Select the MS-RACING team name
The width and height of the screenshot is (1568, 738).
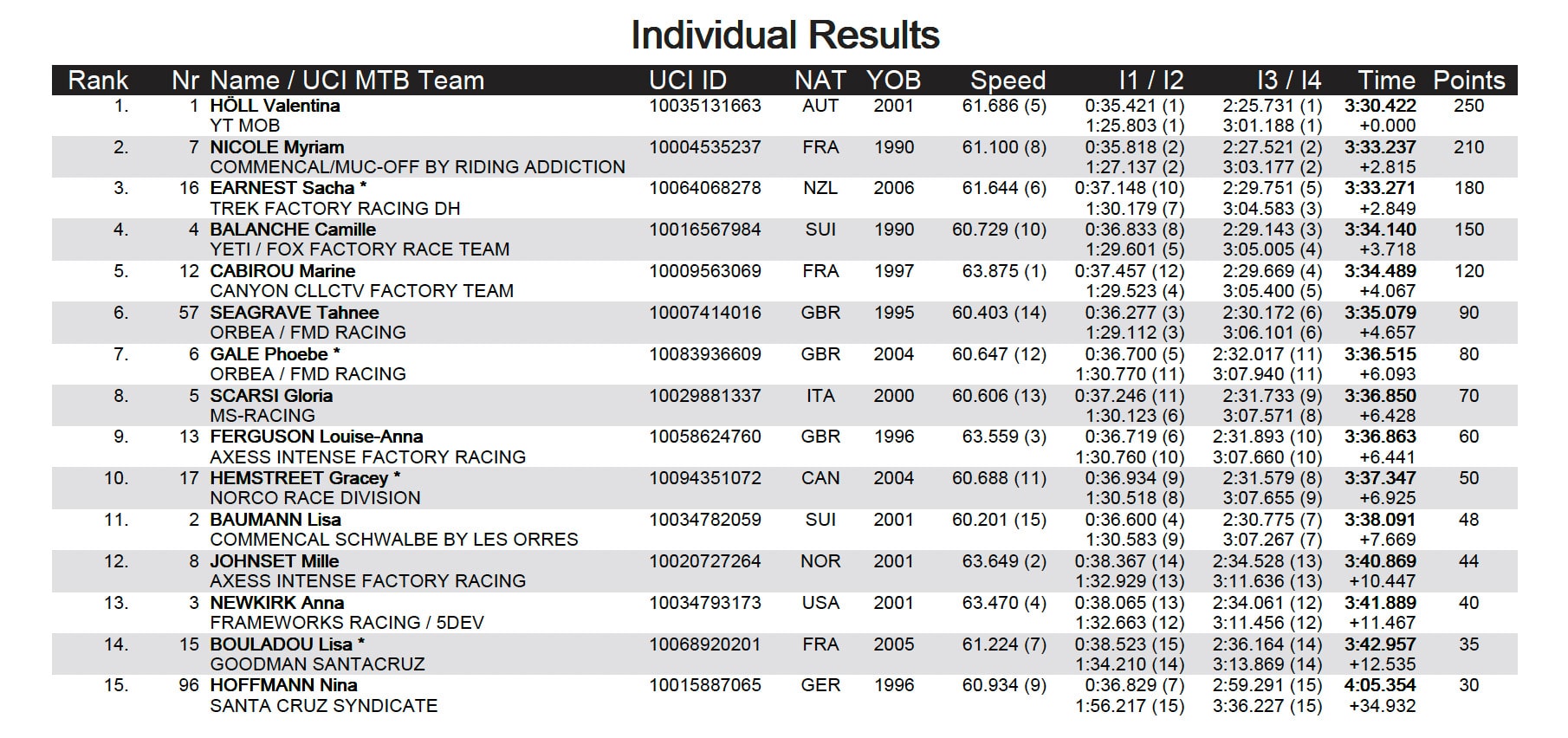click(262, 416)
